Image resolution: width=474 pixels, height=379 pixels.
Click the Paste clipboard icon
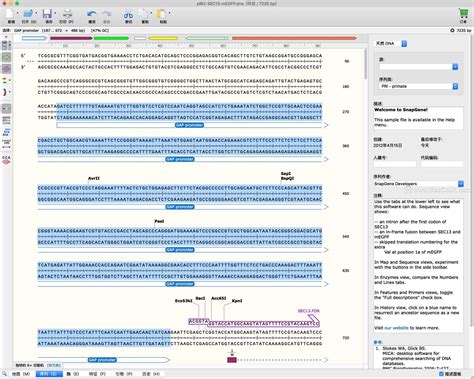click(x=162, y=14)
